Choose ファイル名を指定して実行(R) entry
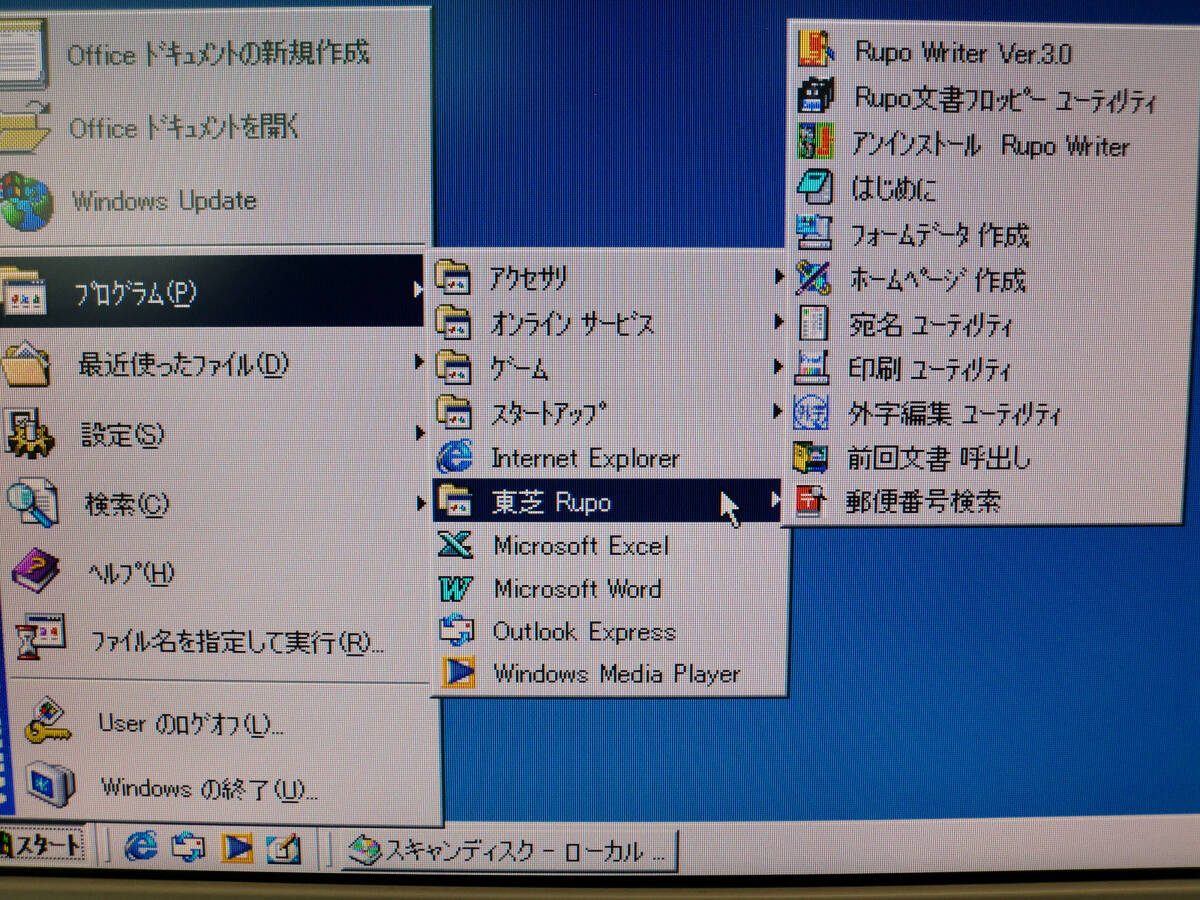 (x=218, y=640)
